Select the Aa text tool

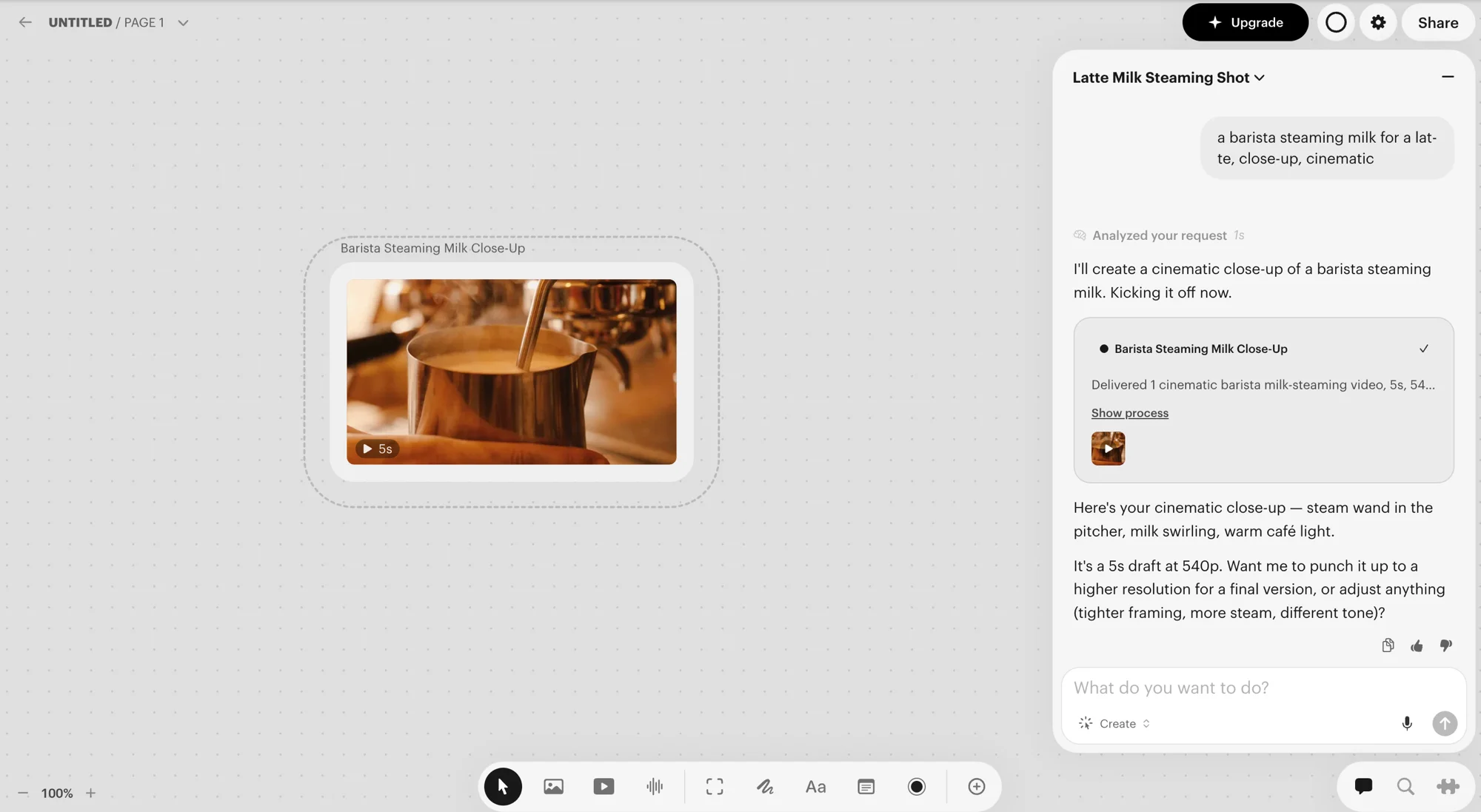[815, 786]
